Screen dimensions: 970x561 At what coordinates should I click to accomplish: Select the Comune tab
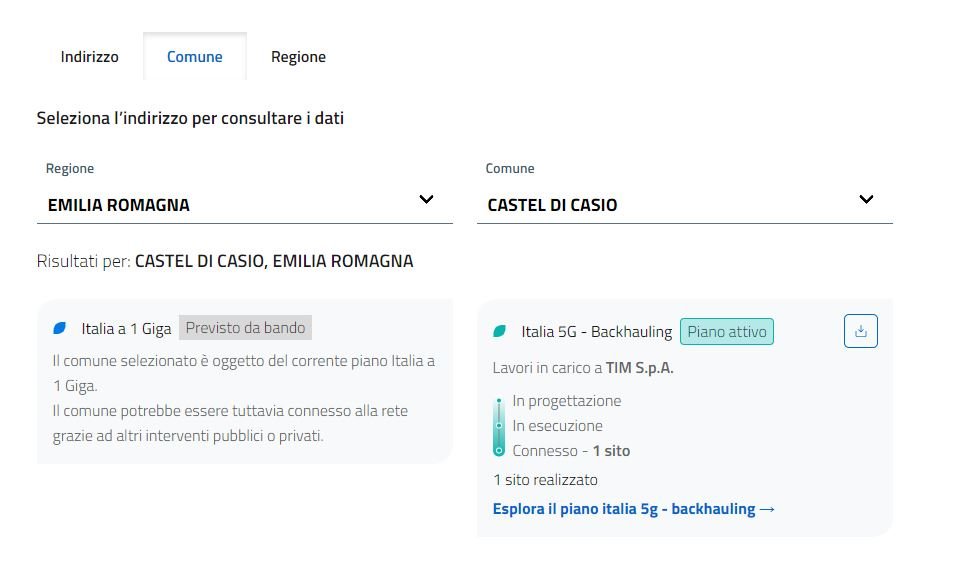coord(194,57)
